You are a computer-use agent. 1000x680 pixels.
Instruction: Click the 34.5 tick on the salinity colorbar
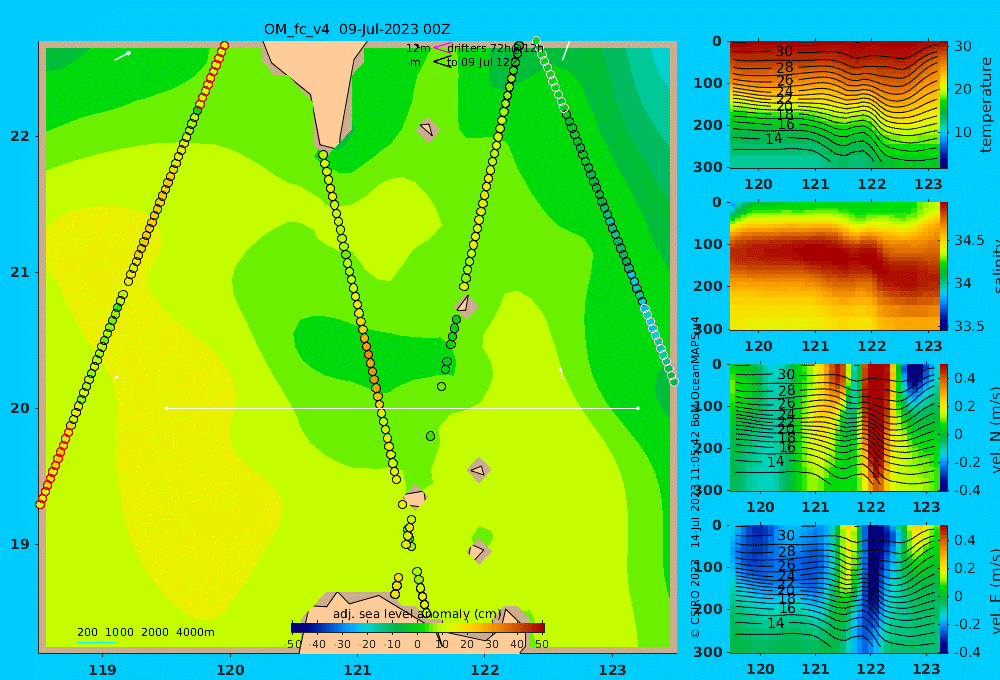(x=969, y=240)
